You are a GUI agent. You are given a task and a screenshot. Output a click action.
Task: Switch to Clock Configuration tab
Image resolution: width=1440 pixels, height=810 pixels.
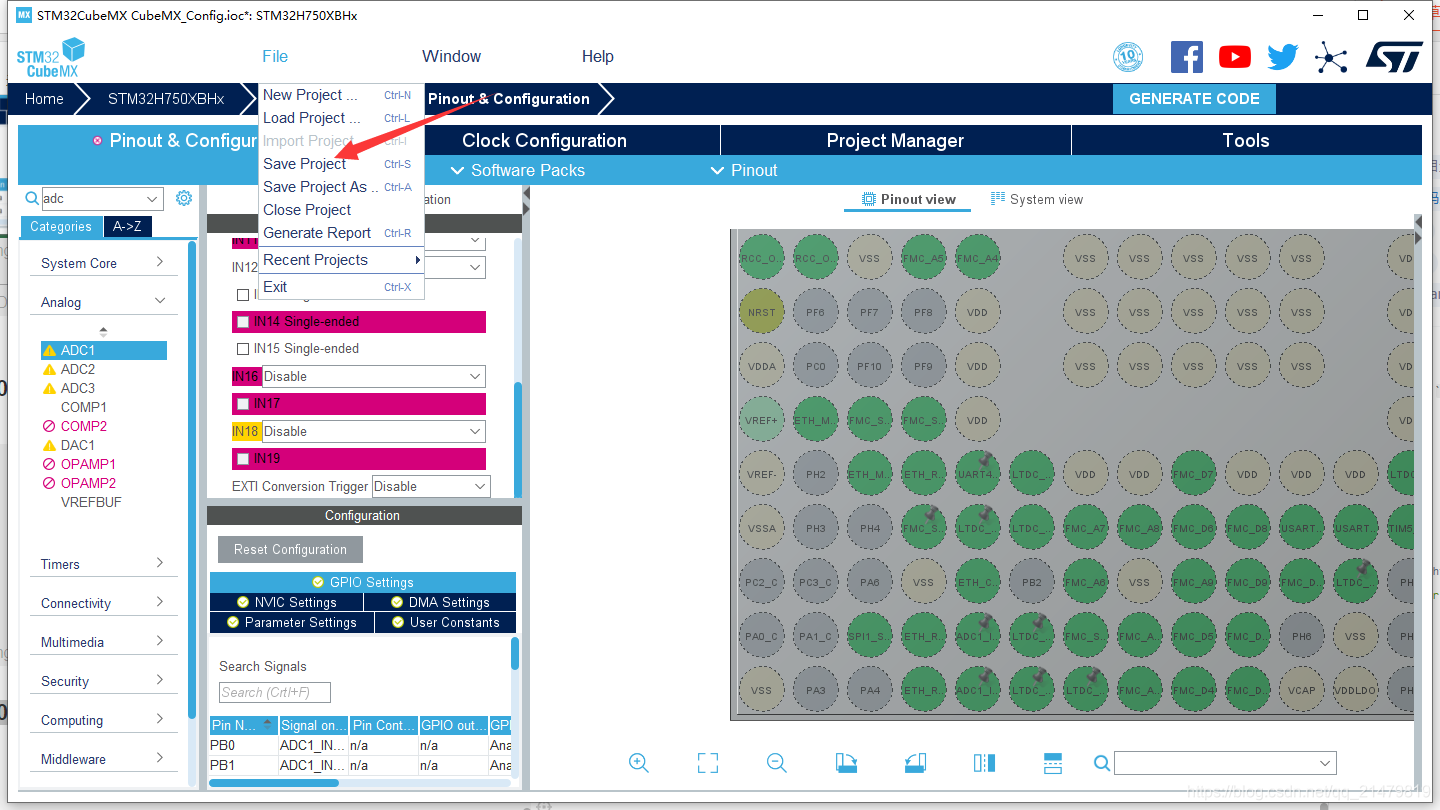544,141
